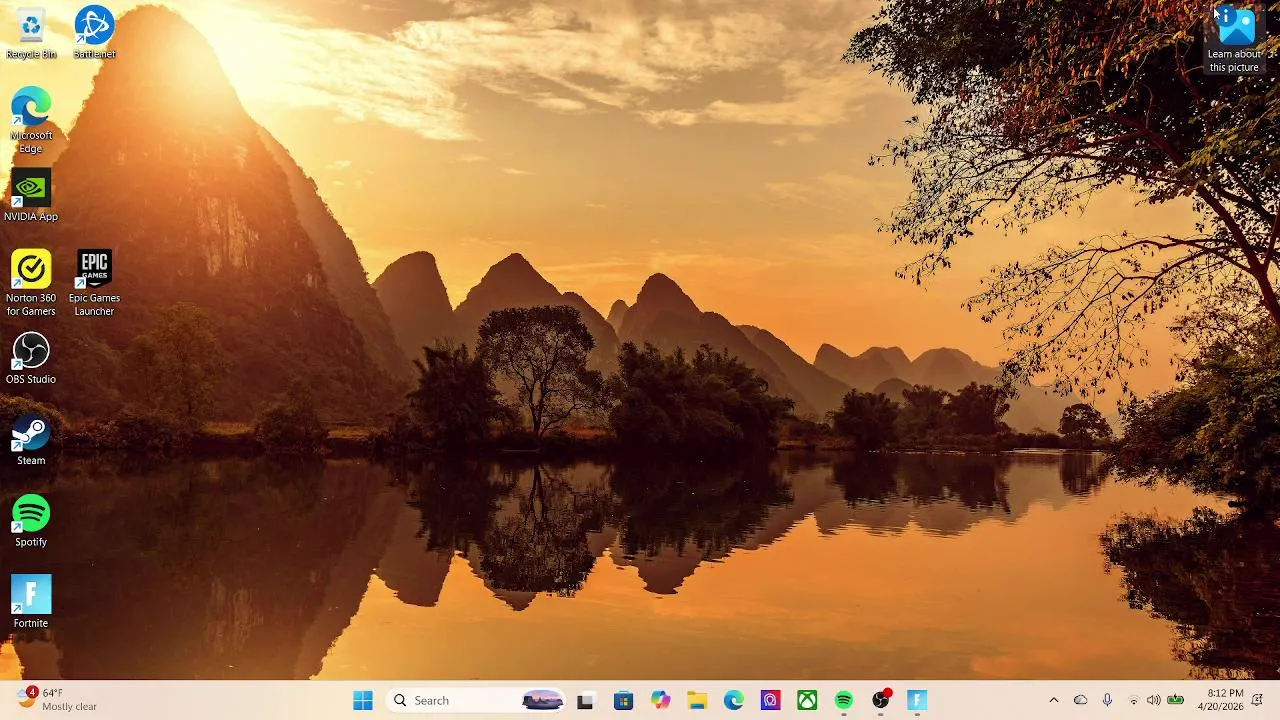
Task: Open the weather widget showing 64°F
Action: (x=57, y=700)
